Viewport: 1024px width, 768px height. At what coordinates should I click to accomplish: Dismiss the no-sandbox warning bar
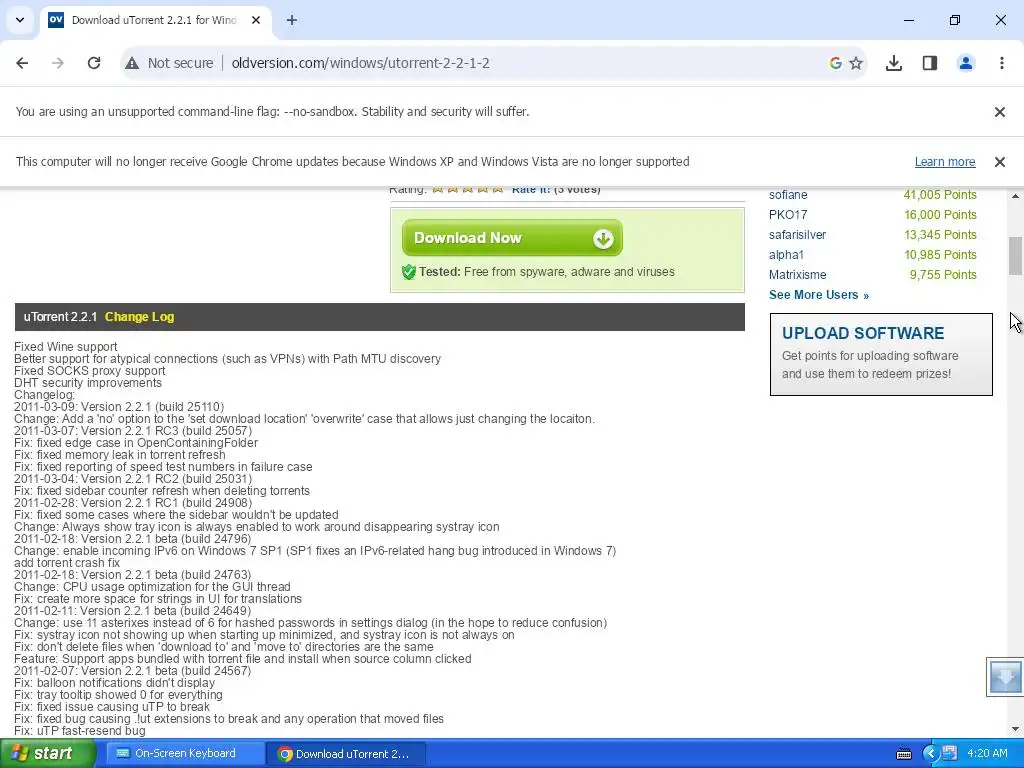pyautogui.click(x=1000, y=112)
